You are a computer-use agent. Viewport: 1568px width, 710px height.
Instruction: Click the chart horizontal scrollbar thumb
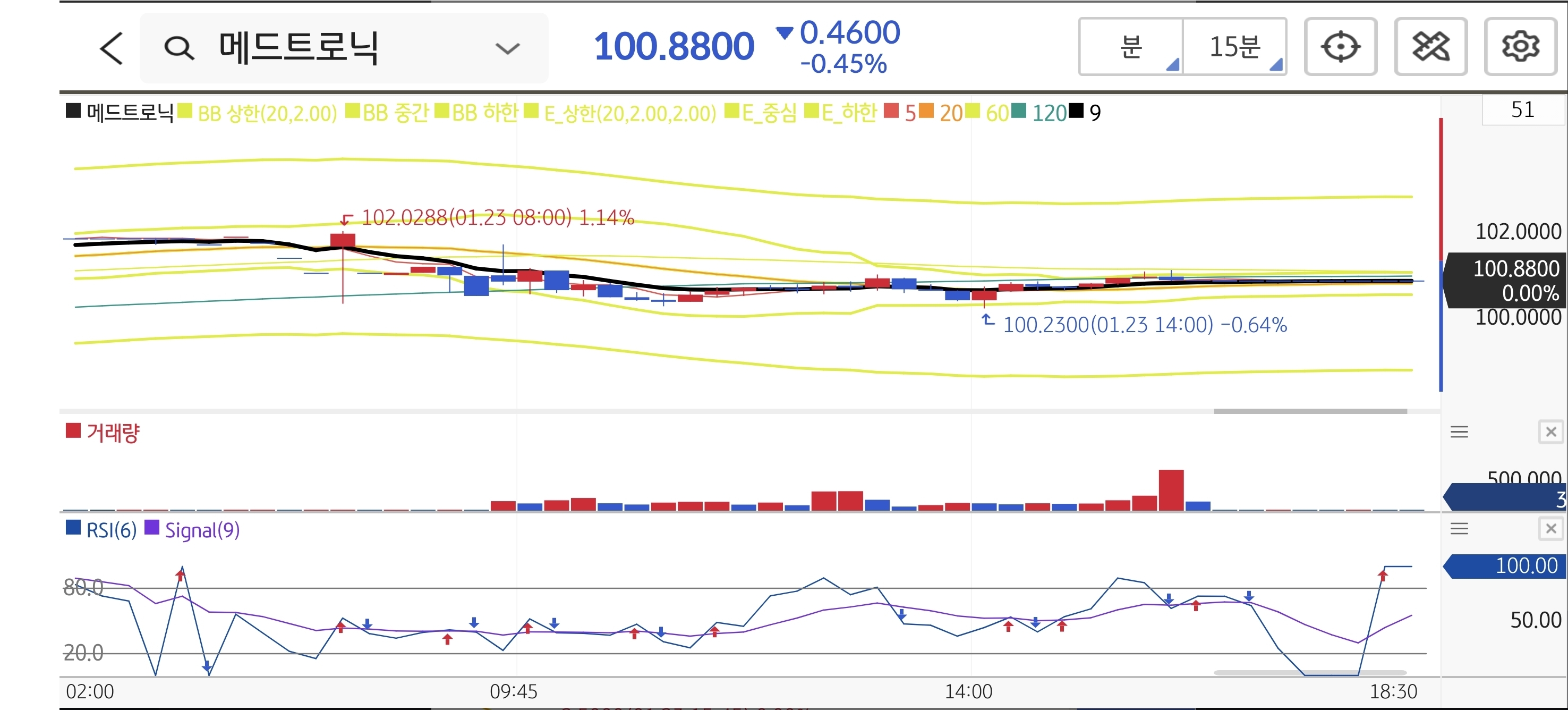1310,411
